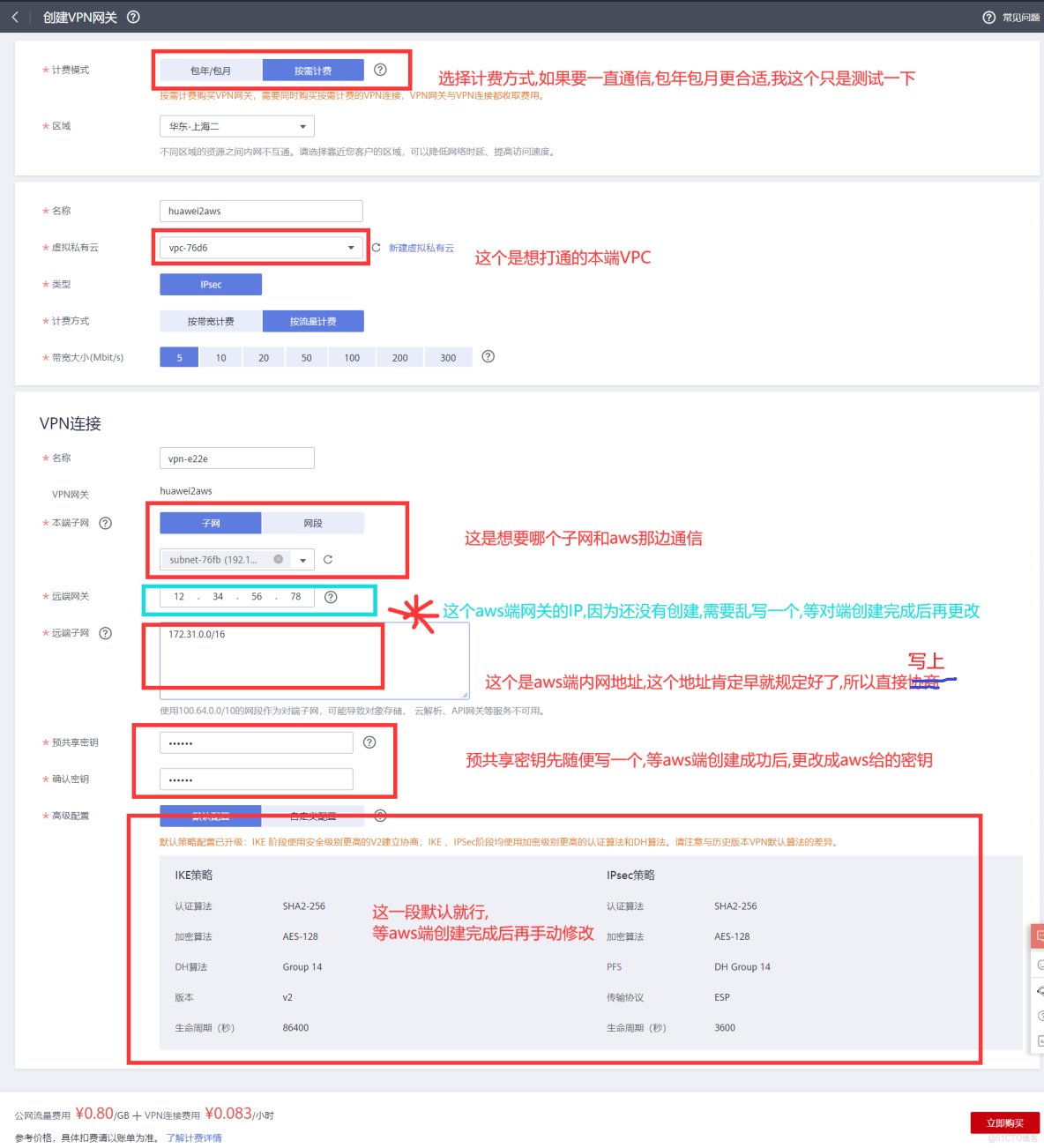1044x1148 pixels.
Task: Click help icon next to billing mode
Action: click(380, 70)
